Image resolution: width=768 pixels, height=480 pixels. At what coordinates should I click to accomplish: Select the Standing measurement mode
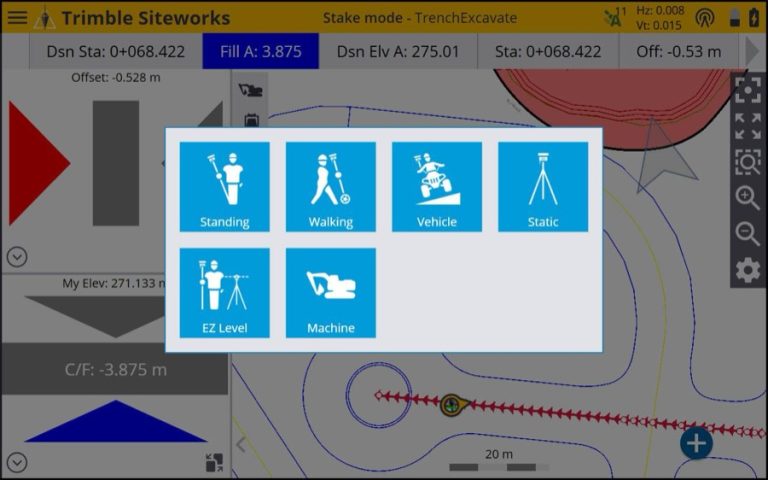[x=224, y=187]
